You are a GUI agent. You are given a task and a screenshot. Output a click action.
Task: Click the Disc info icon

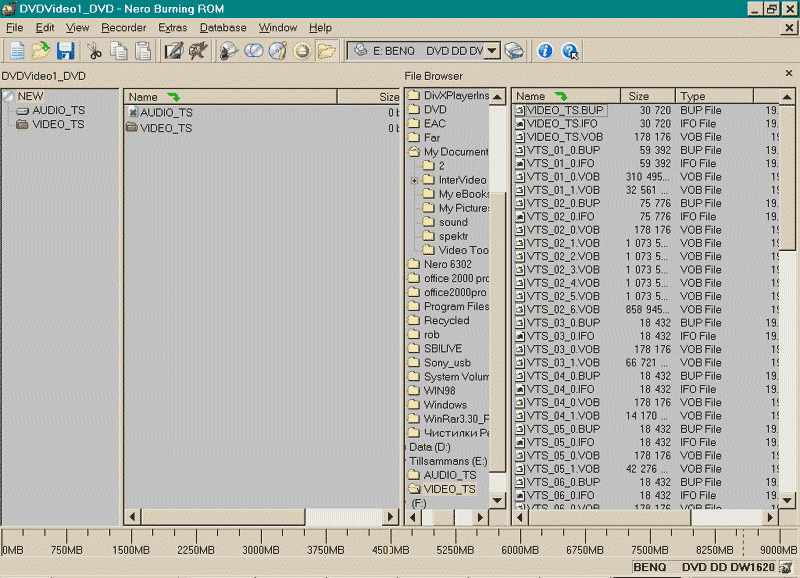pos(277,51)
